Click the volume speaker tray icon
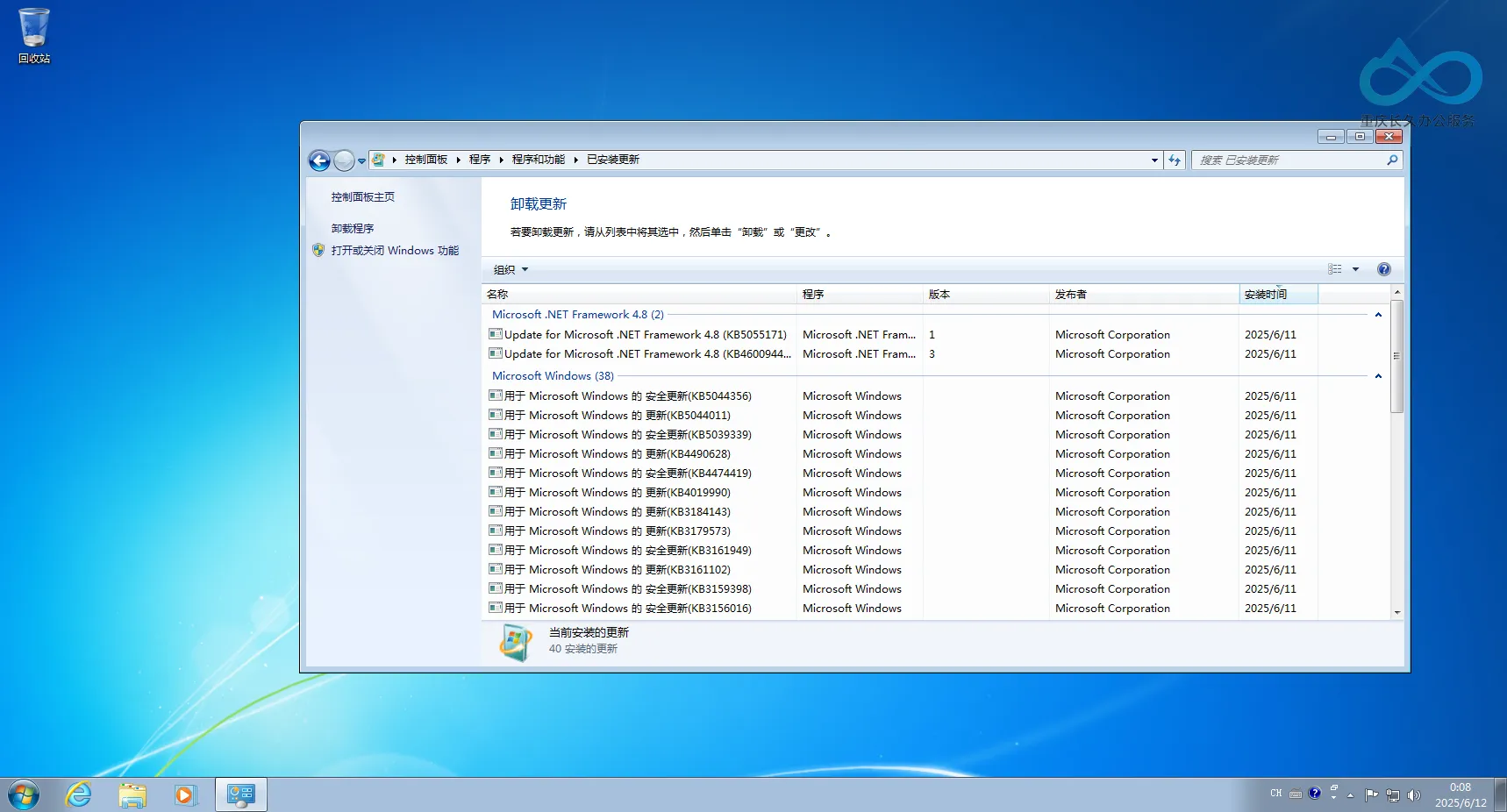The height and width of the screenshot is (812, 1507). coord(1413,795)
